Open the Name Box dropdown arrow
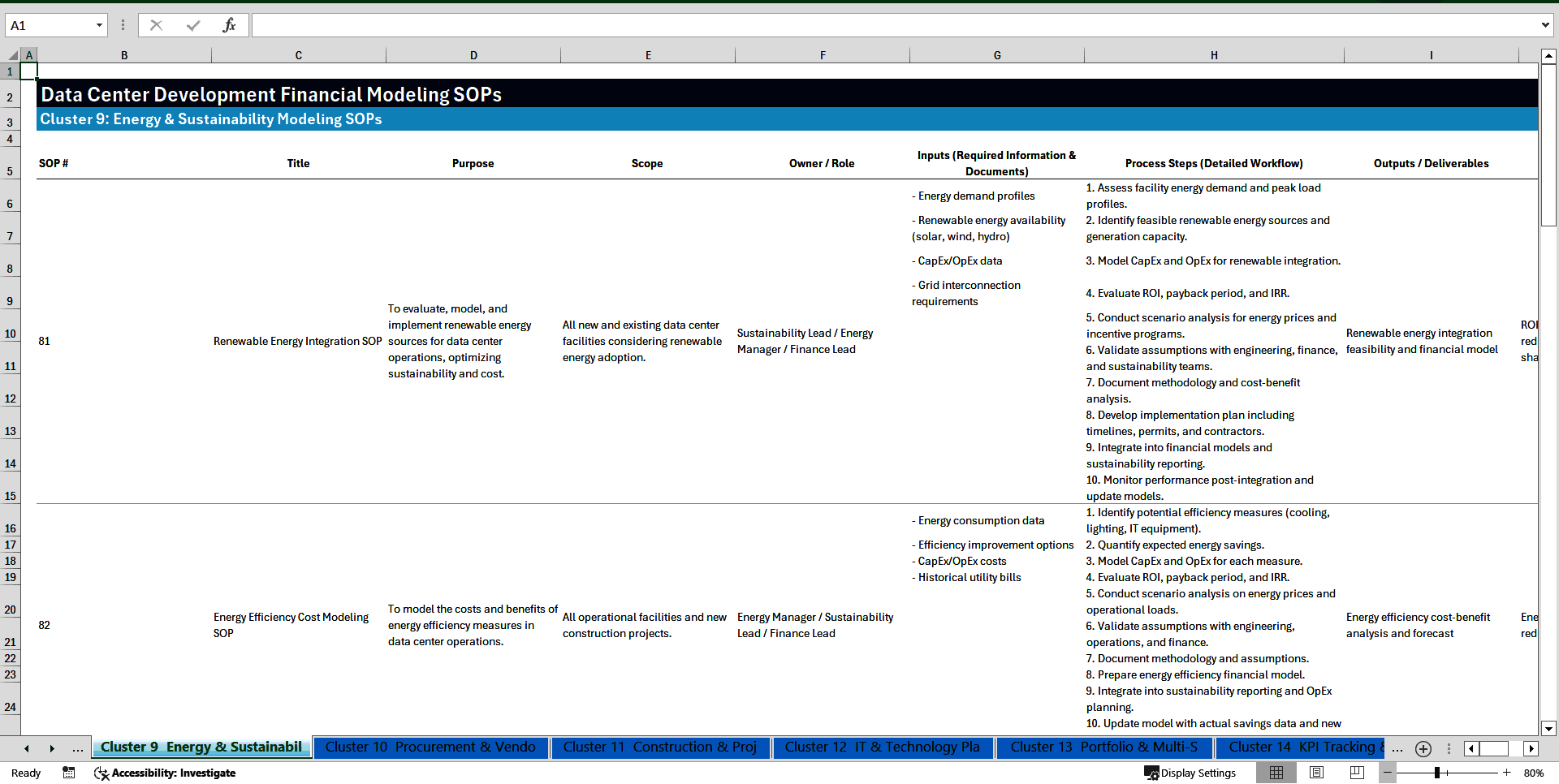This screenshot has width=1559, height=784. point(97,25)
